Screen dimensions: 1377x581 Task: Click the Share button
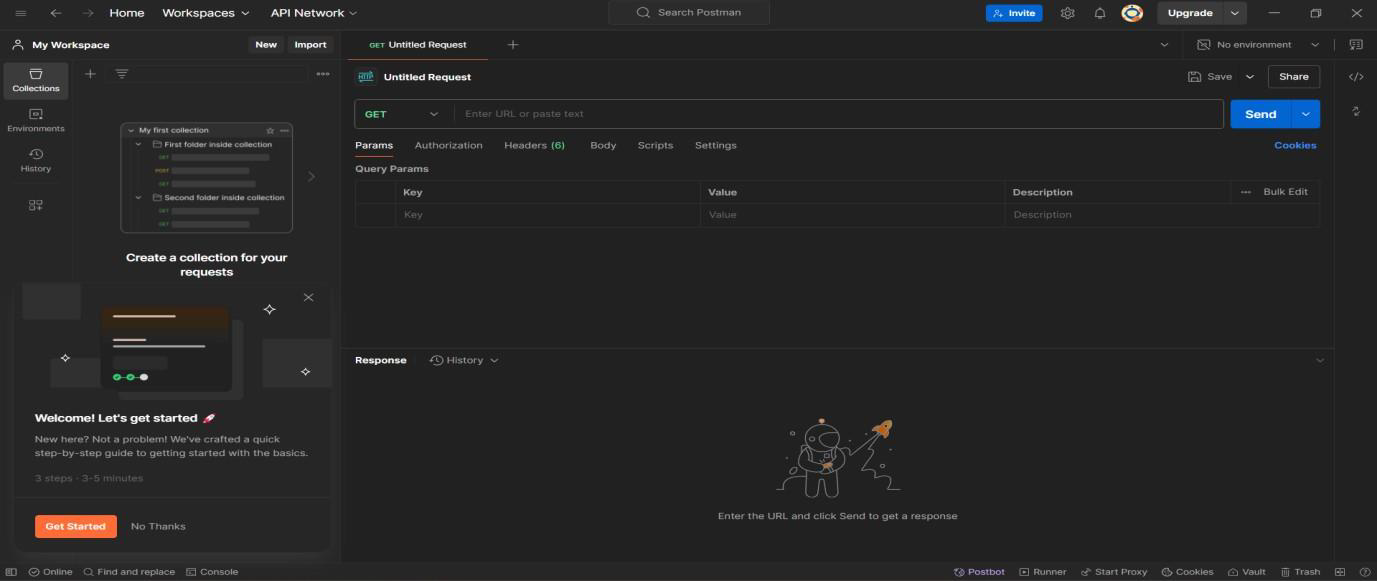pyautogui.click(x=1294, y=77)
